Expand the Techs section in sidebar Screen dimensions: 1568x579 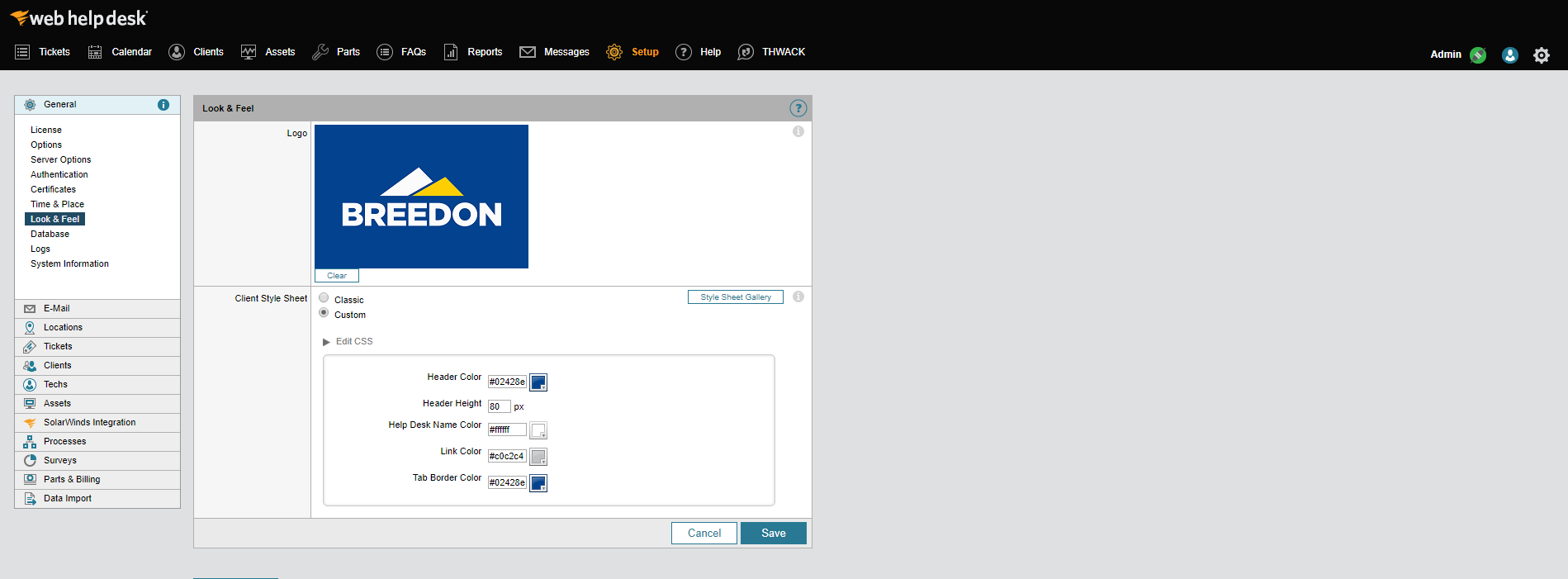pos(97,385)
